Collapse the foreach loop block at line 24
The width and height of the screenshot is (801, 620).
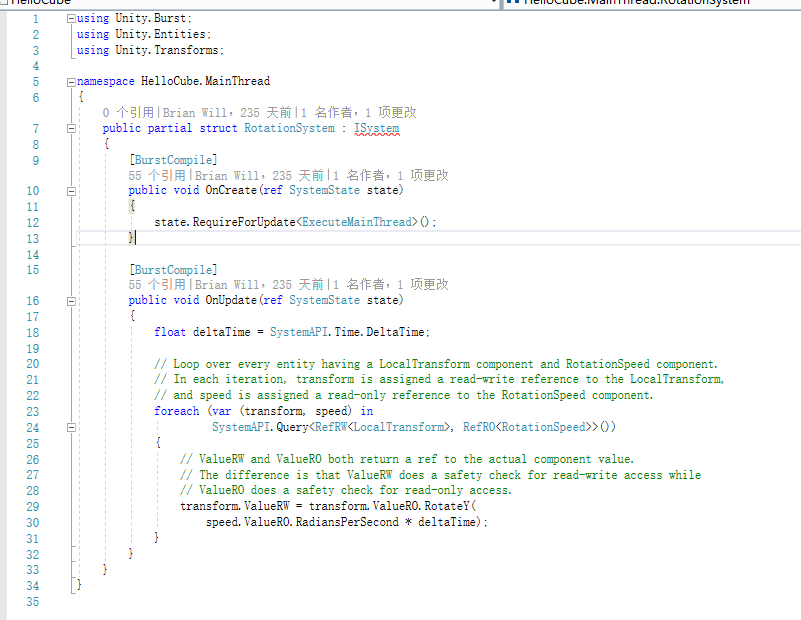[x=71, y=427]
